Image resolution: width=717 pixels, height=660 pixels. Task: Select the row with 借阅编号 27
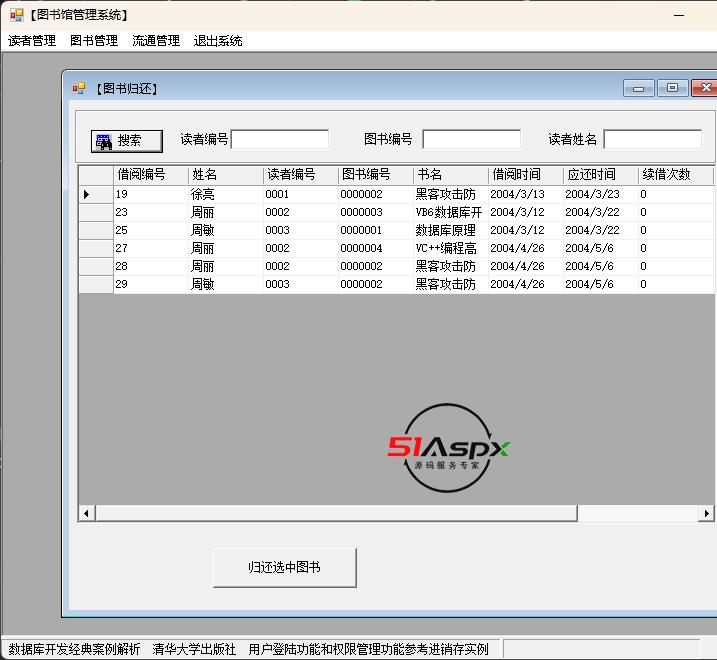click(150, 248)
